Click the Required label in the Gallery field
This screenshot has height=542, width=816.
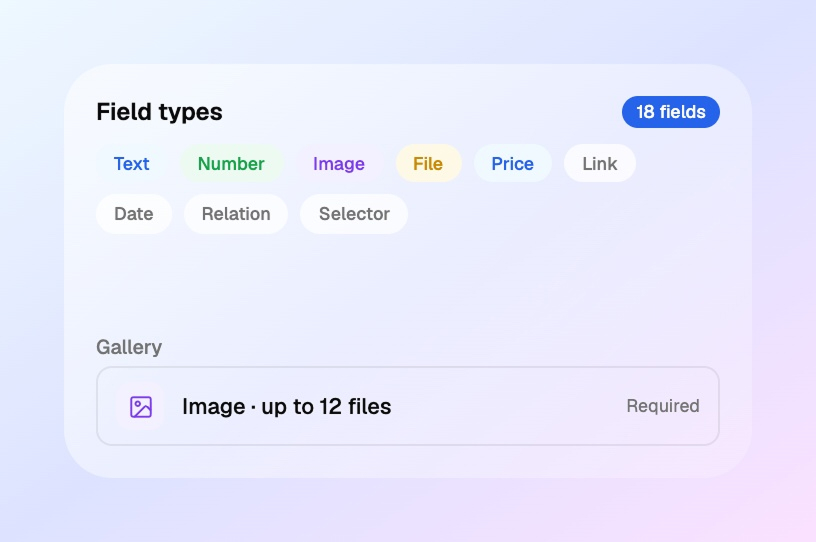662,406
